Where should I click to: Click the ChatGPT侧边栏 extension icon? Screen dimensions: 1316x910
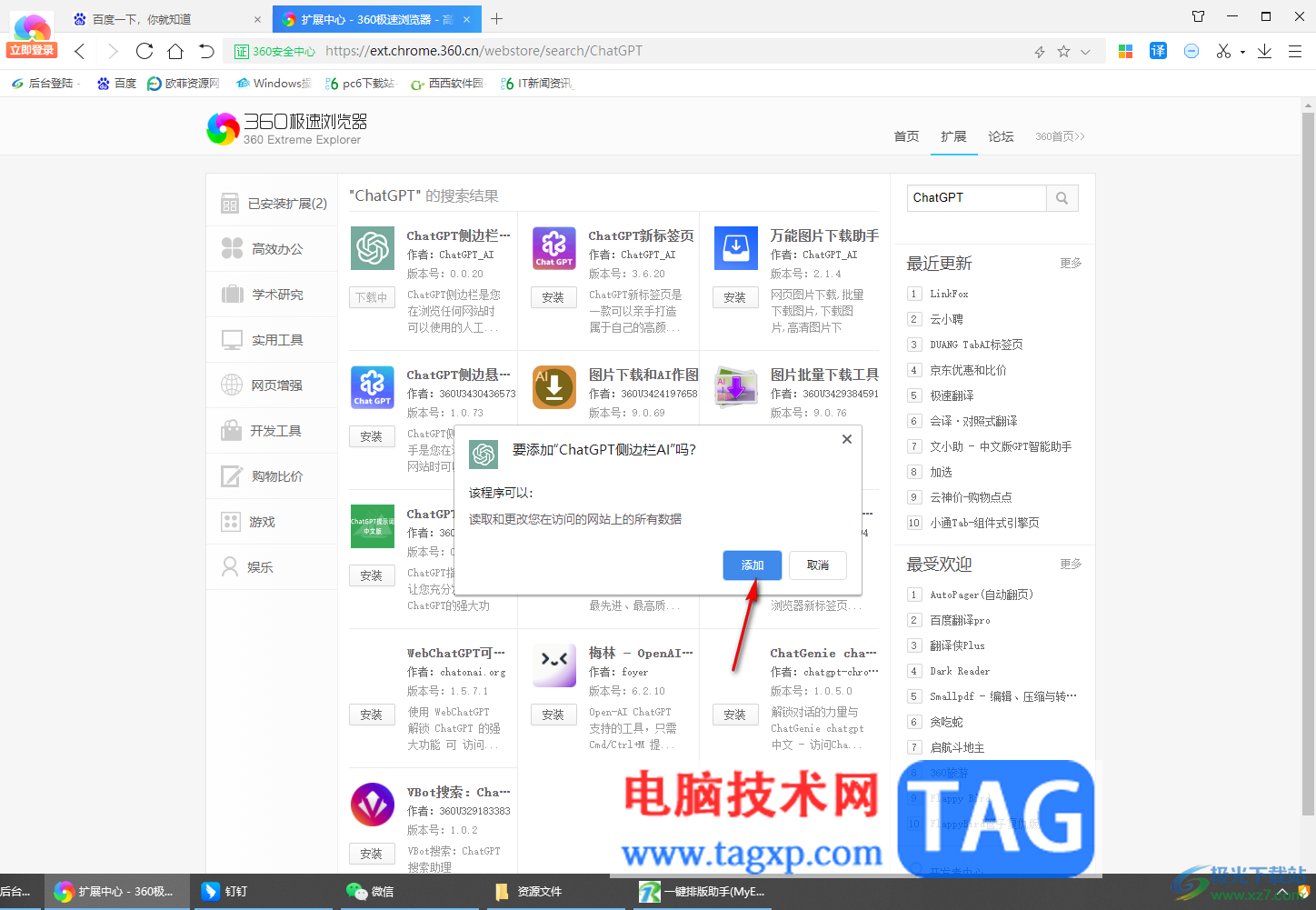[x=373, y=248]
